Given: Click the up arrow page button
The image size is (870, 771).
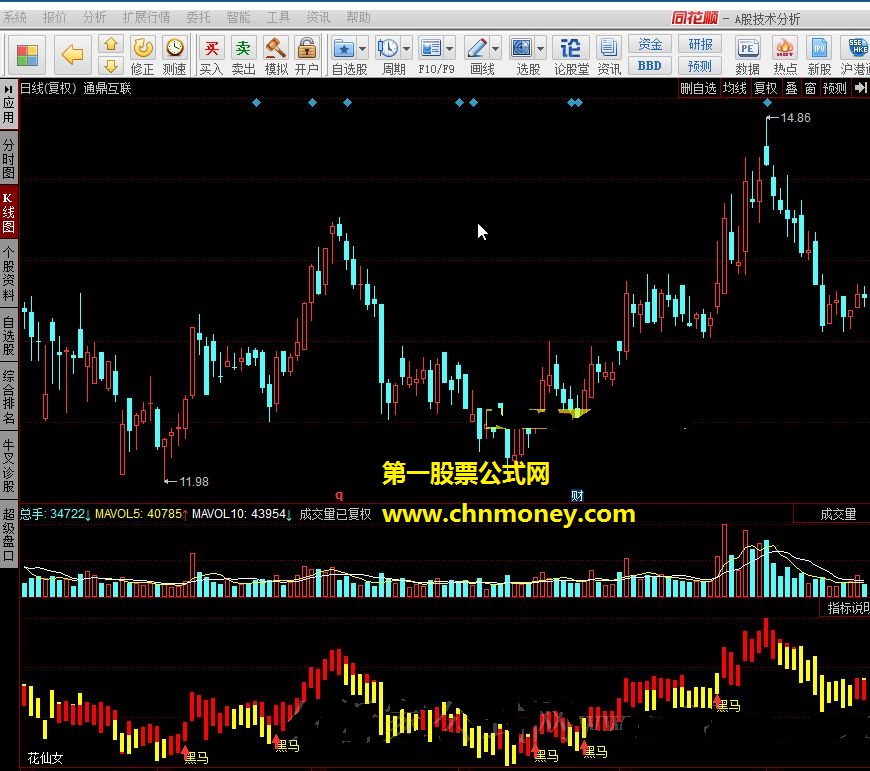Looking at the screenshot, I should coord(111,44).
